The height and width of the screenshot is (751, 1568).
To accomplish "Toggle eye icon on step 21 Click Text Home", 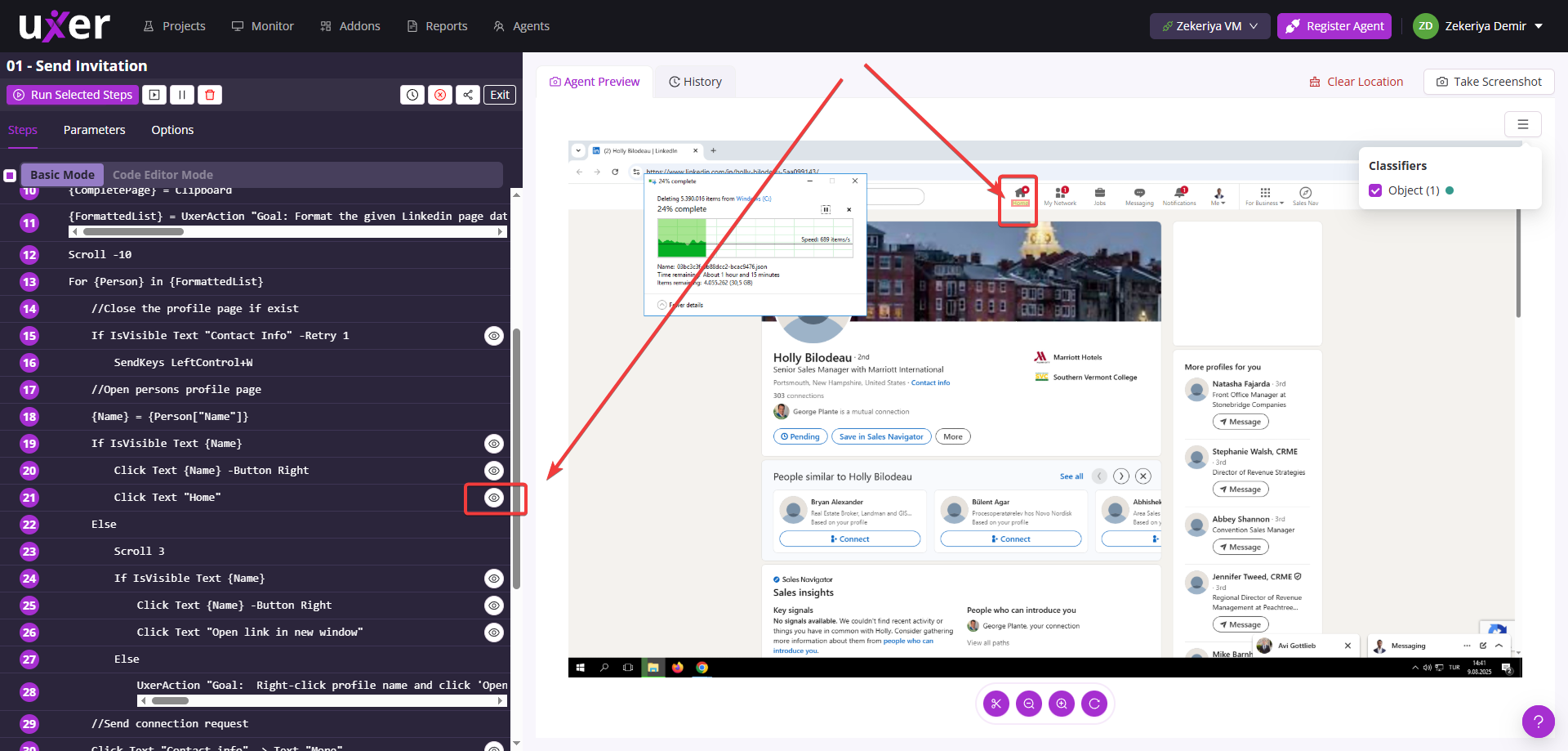I will (494, 498).
